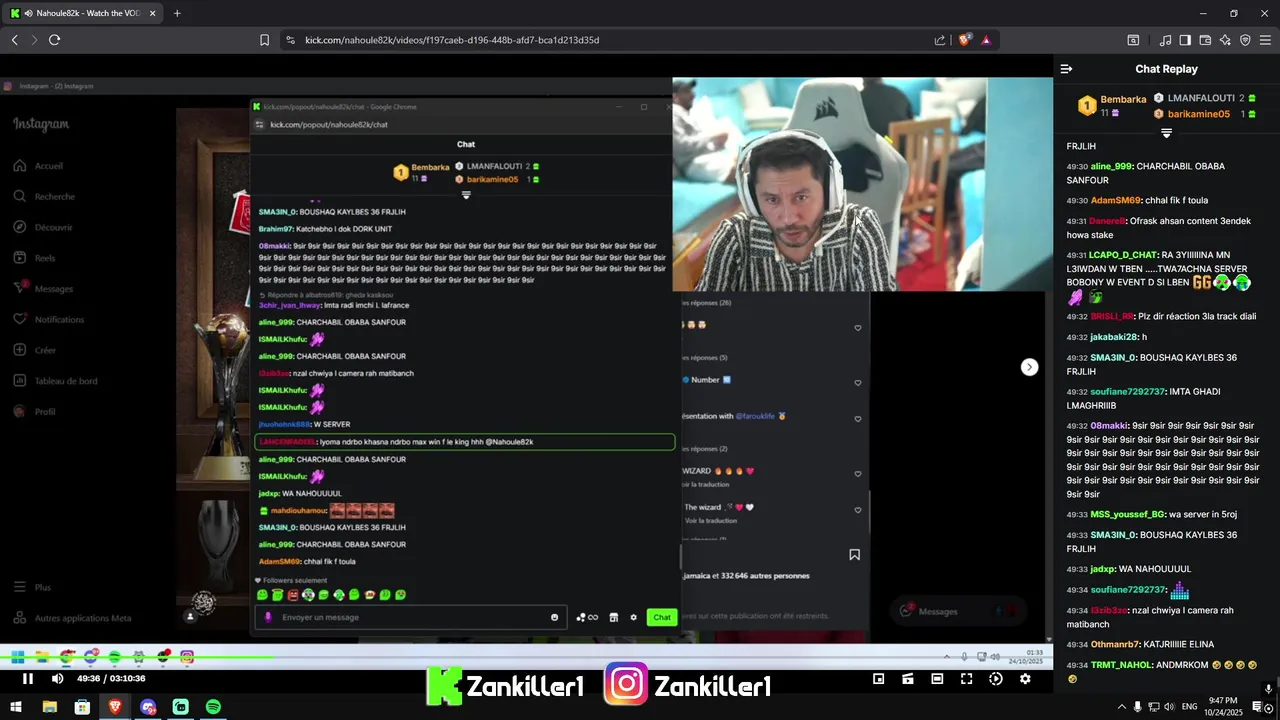Click Découvrir in Instagram sidebar
The image size is (1280, 720).
click(x=54, y=227)
